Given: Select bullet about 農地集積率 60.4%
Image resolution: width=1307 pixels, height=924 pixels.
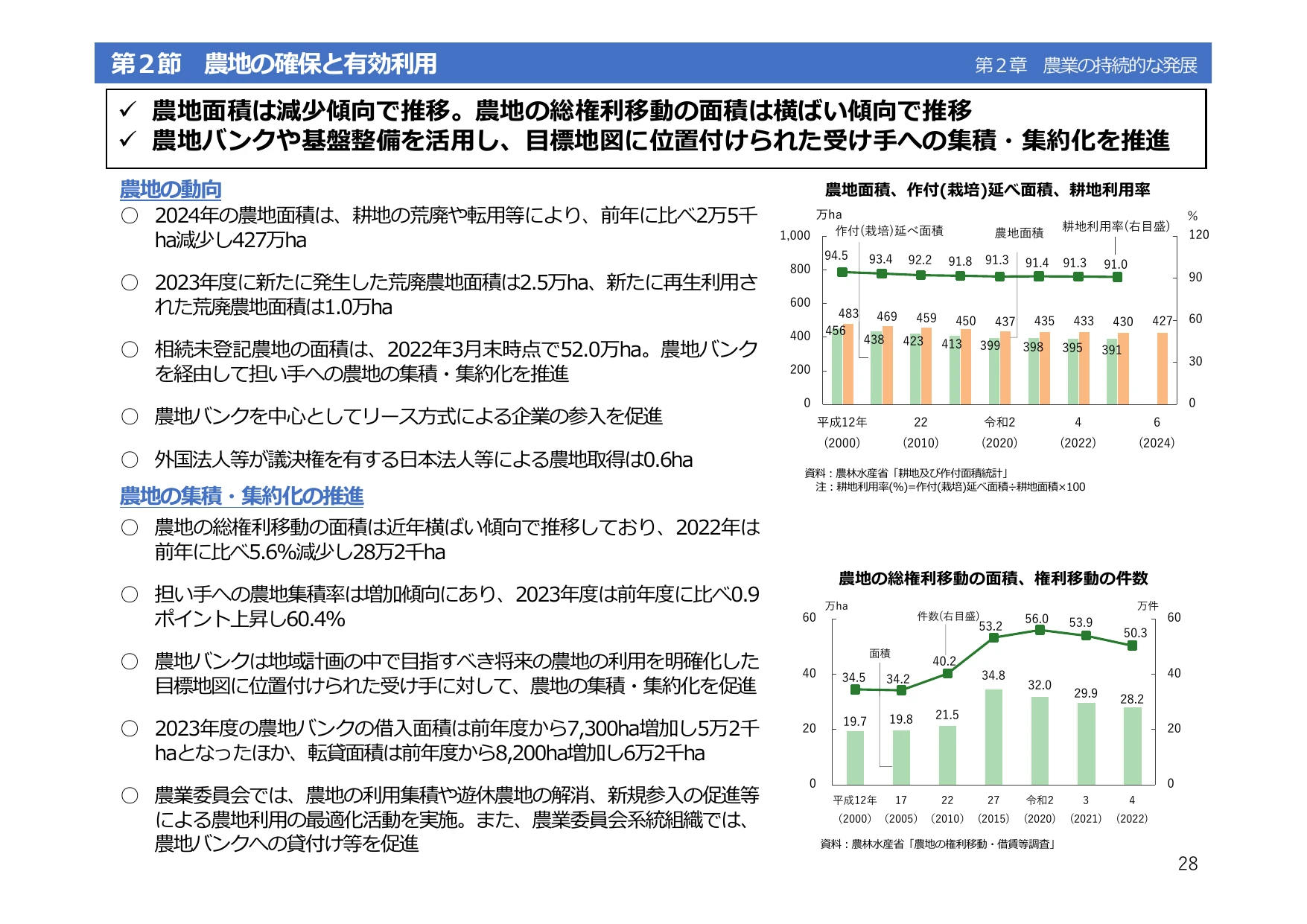Looking at the screenshot, I should (457, 606).
